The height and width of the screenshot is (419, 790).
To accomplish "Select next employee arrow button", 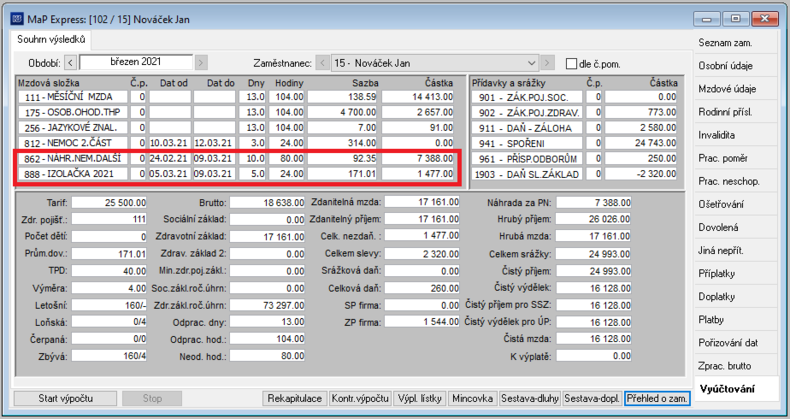I will tap(548, 63).
